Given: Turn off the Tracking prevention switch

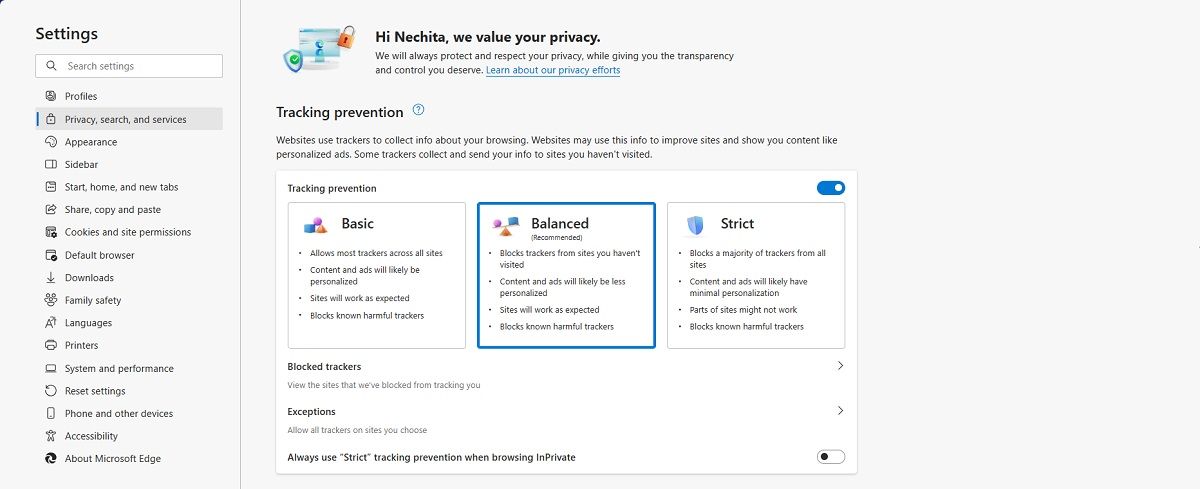Looking at the screenshot, I should coord(830,188).
